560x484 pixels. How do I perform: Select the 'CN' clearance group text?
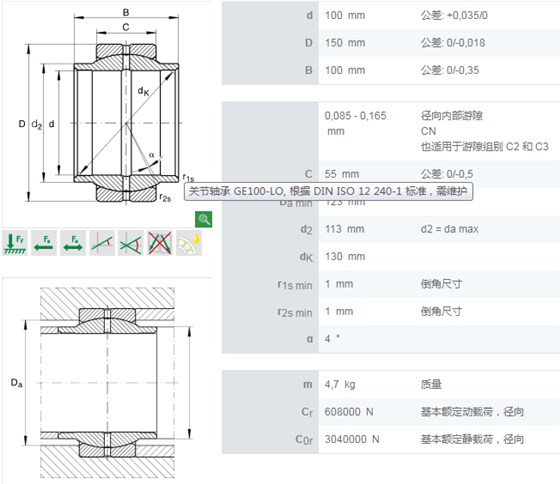(429, 131)
